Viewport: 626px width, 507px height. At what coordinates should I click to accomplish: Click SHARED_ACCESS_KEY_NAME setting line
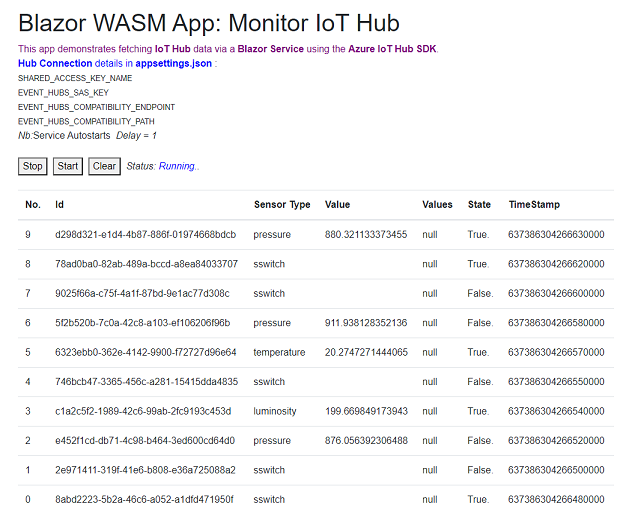tap(75, 78)
